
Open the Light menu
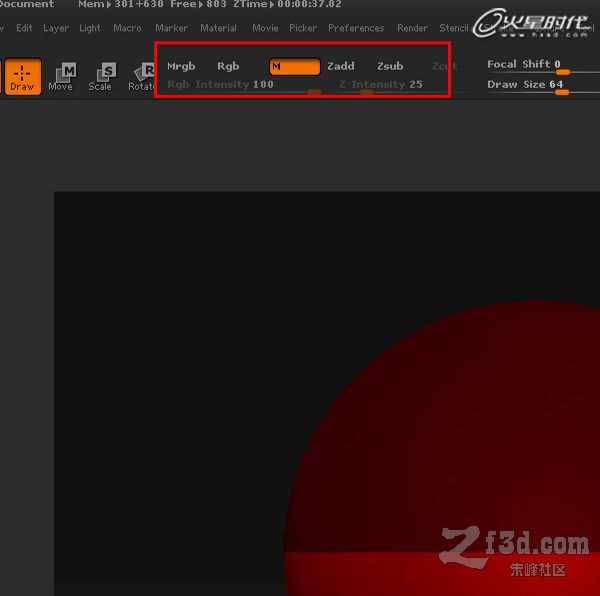pos(90,28)
